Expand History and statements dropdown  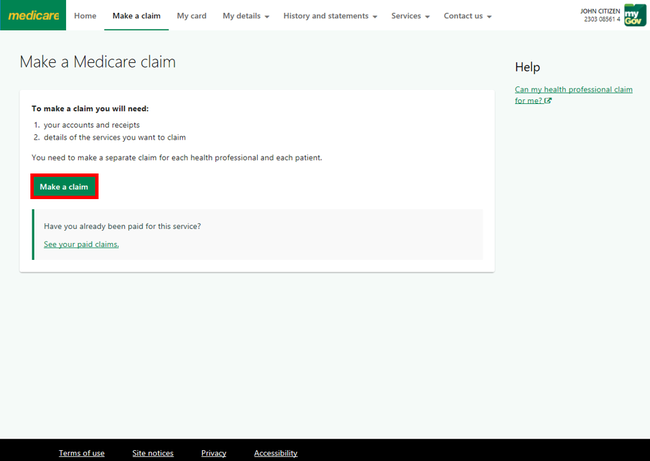click(330, 16)
